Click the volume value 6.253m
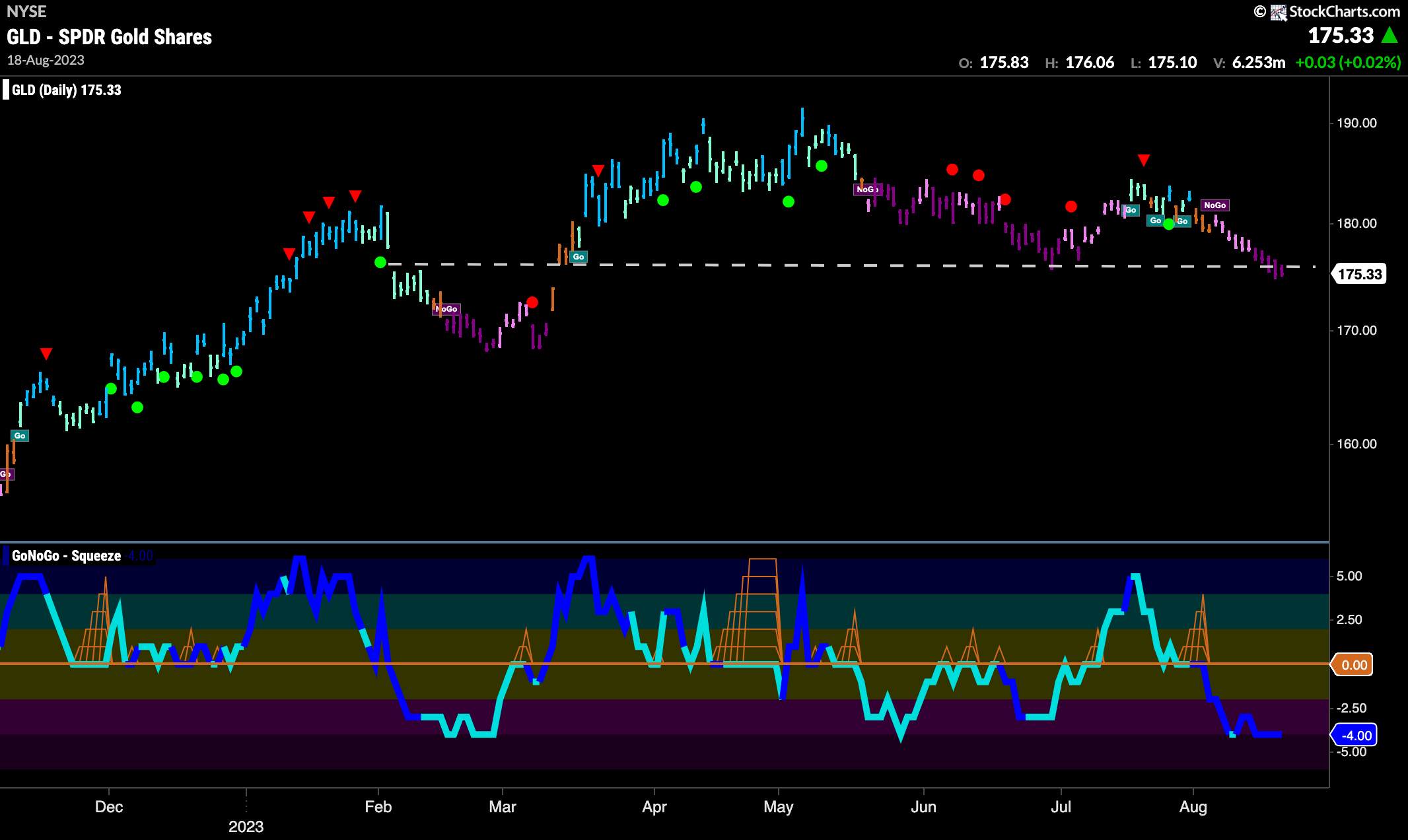Viewport: 1408px width, 840px height. [x=1259, y=63]
